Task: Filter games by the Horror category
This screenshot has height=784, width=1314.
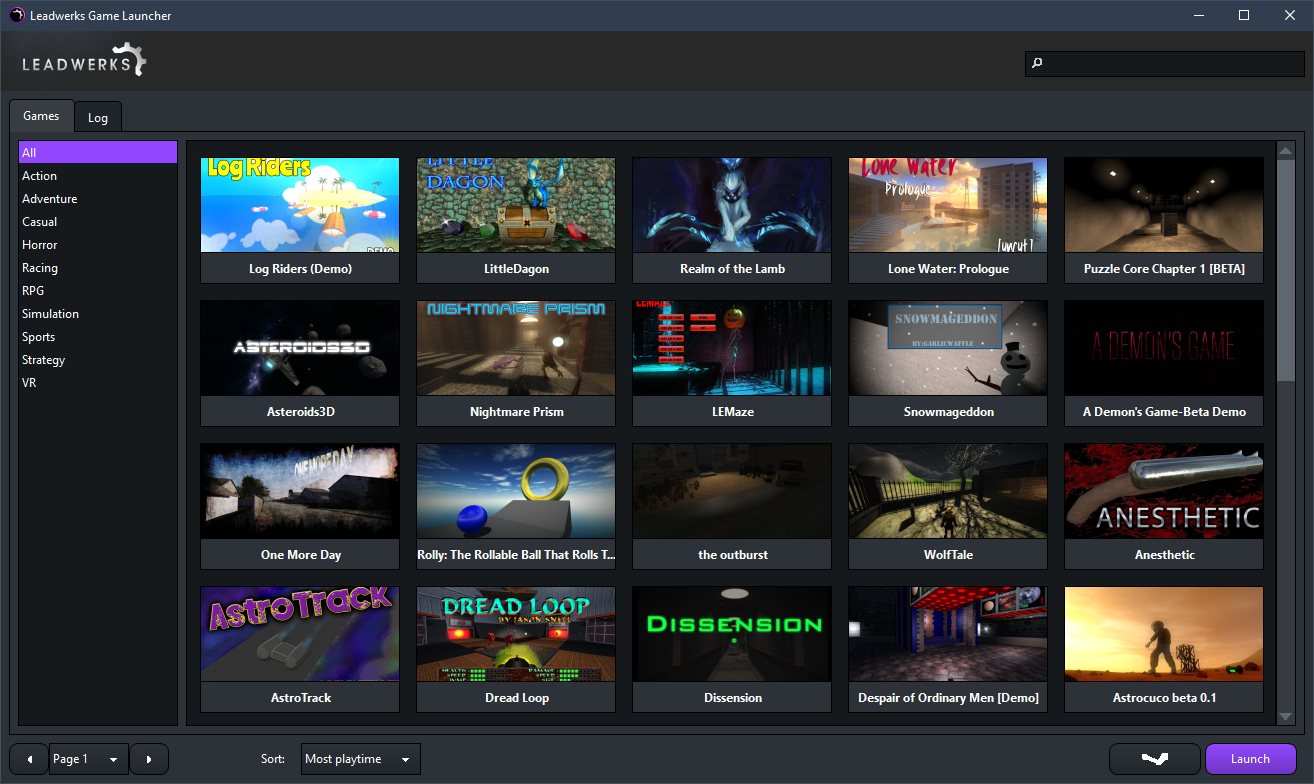Action: [x=40, y=245]
